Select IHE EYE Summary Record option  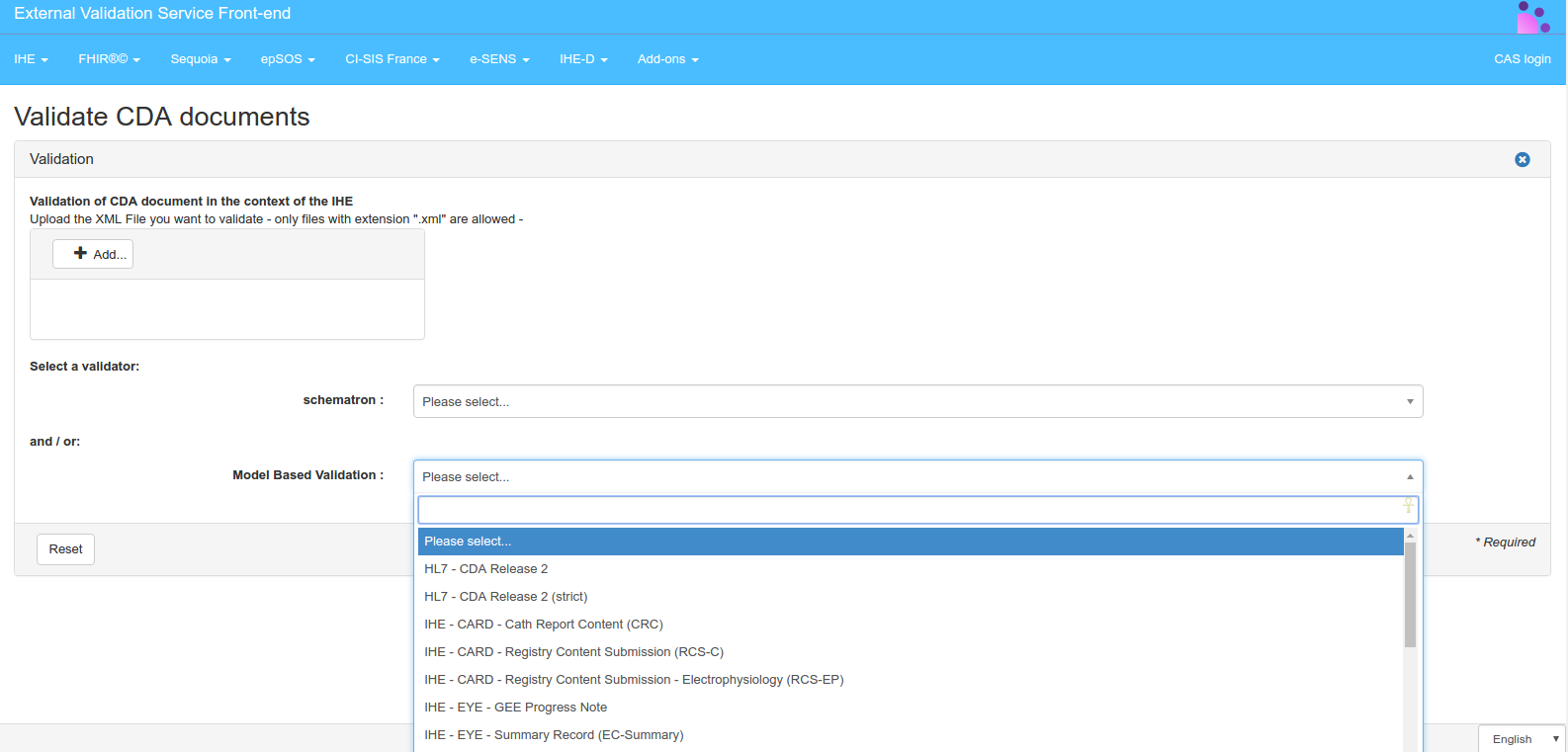coord(554,735)
